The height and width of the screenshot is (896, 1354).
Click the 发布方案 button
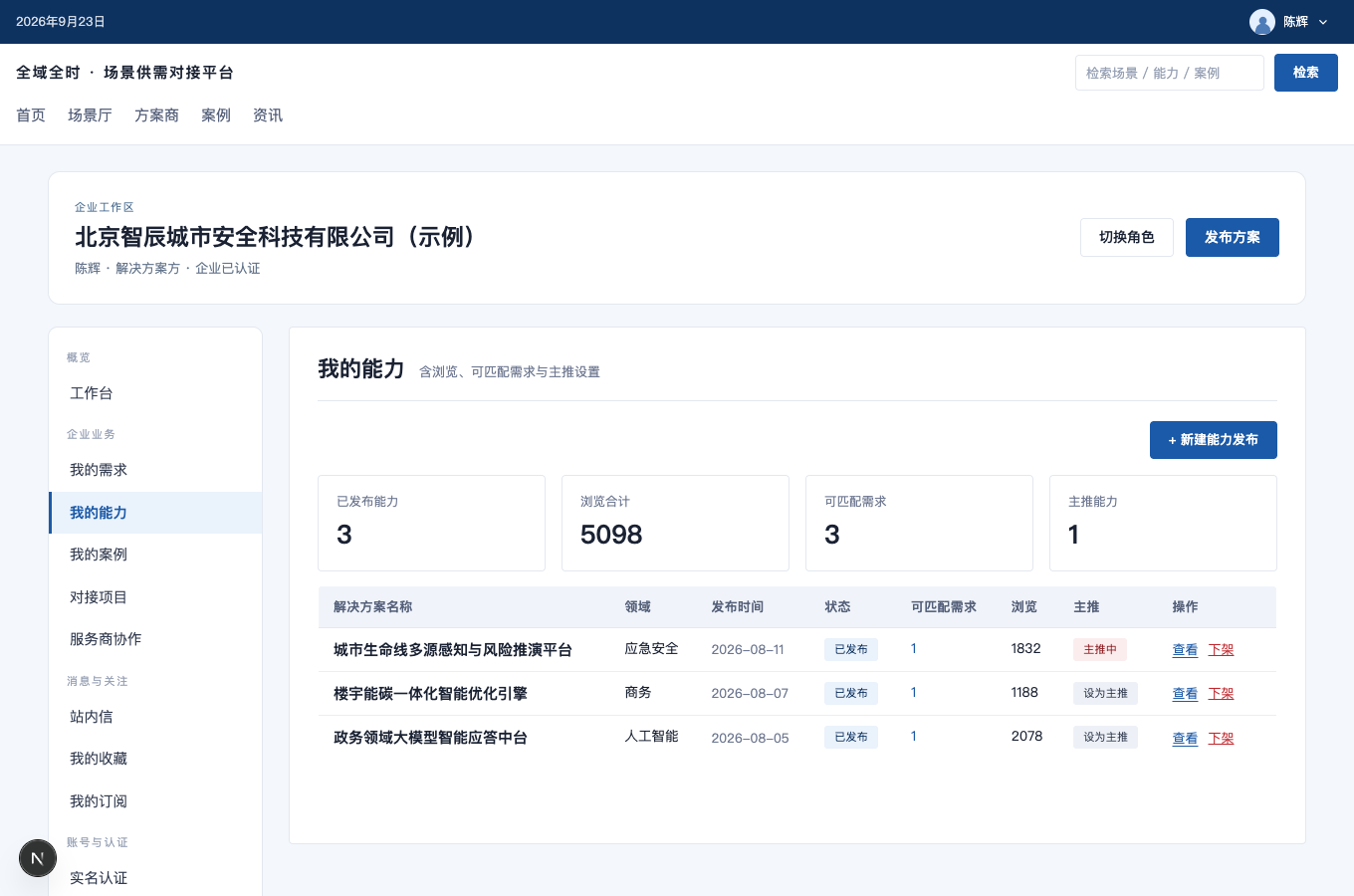pos(1233,237)
